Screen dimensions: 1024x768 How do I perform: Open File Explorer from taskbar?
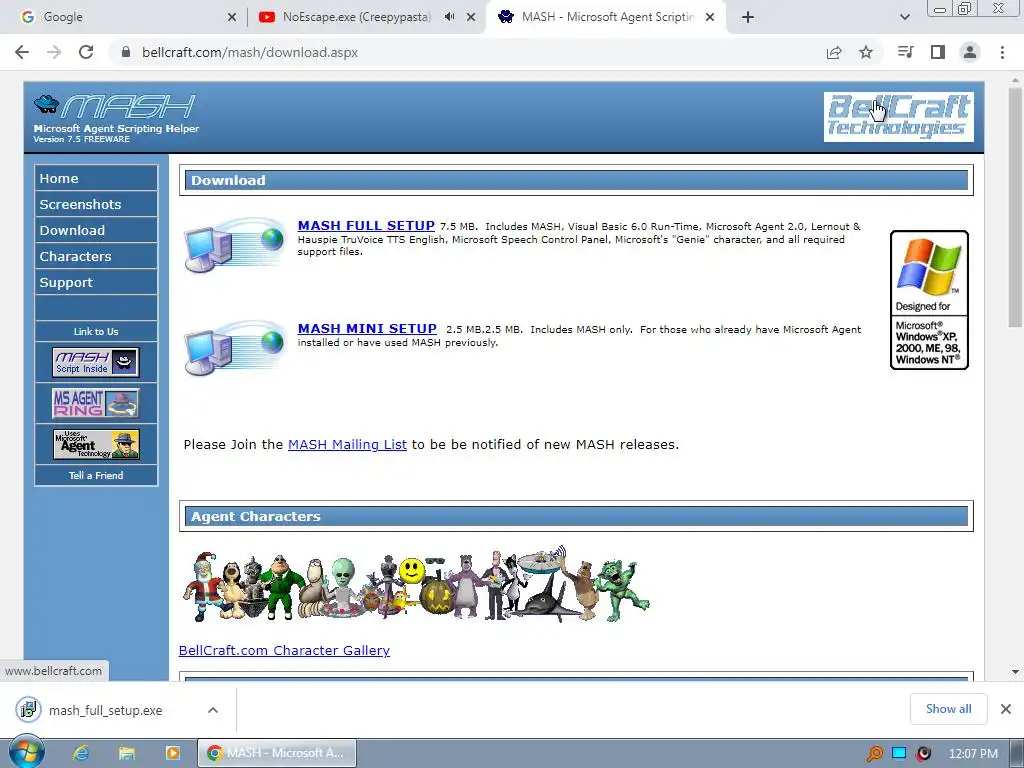coord(127,753)
